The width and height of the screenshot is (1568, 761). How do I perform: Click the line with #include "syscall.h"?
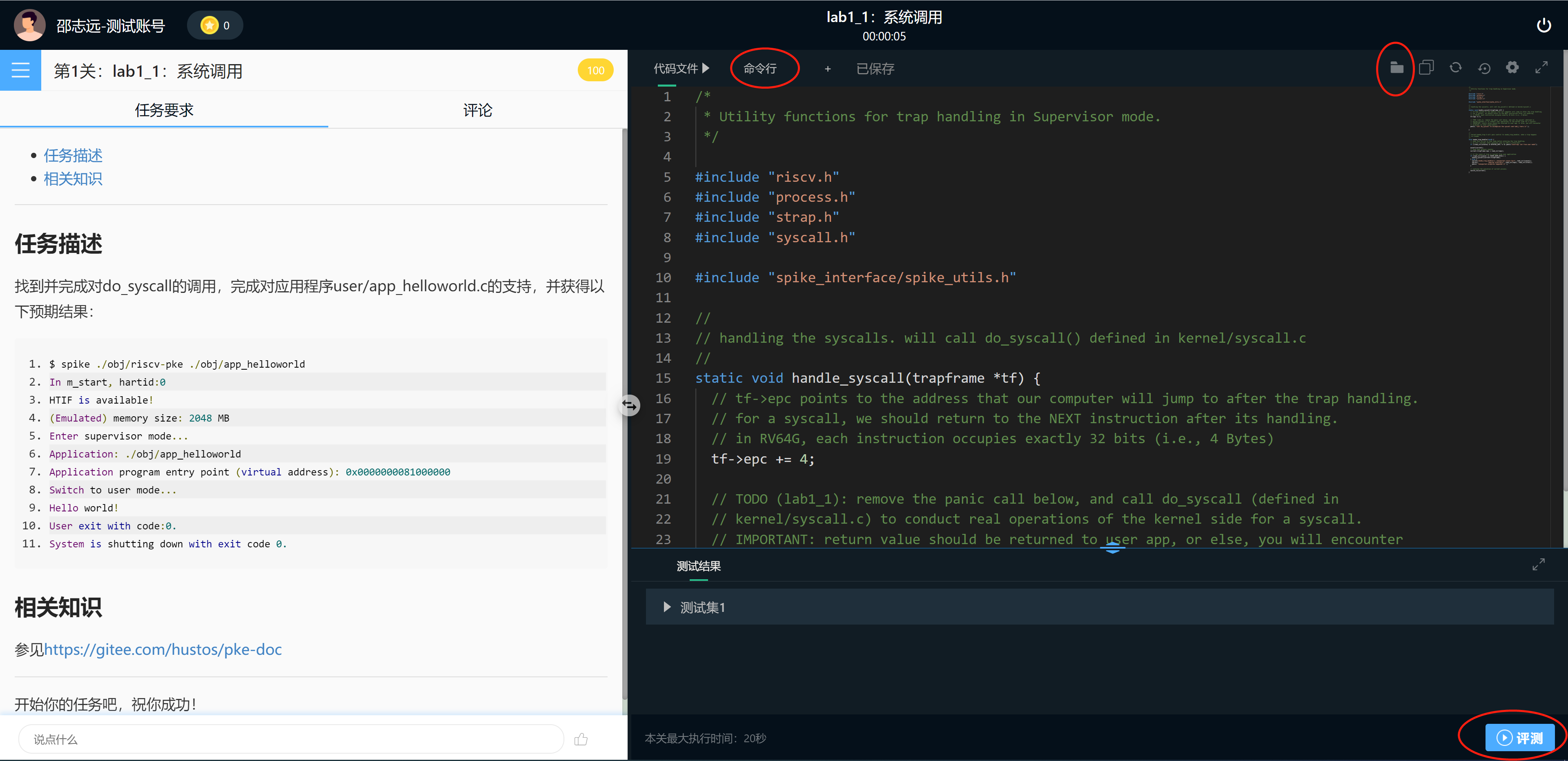pos(775,237)
